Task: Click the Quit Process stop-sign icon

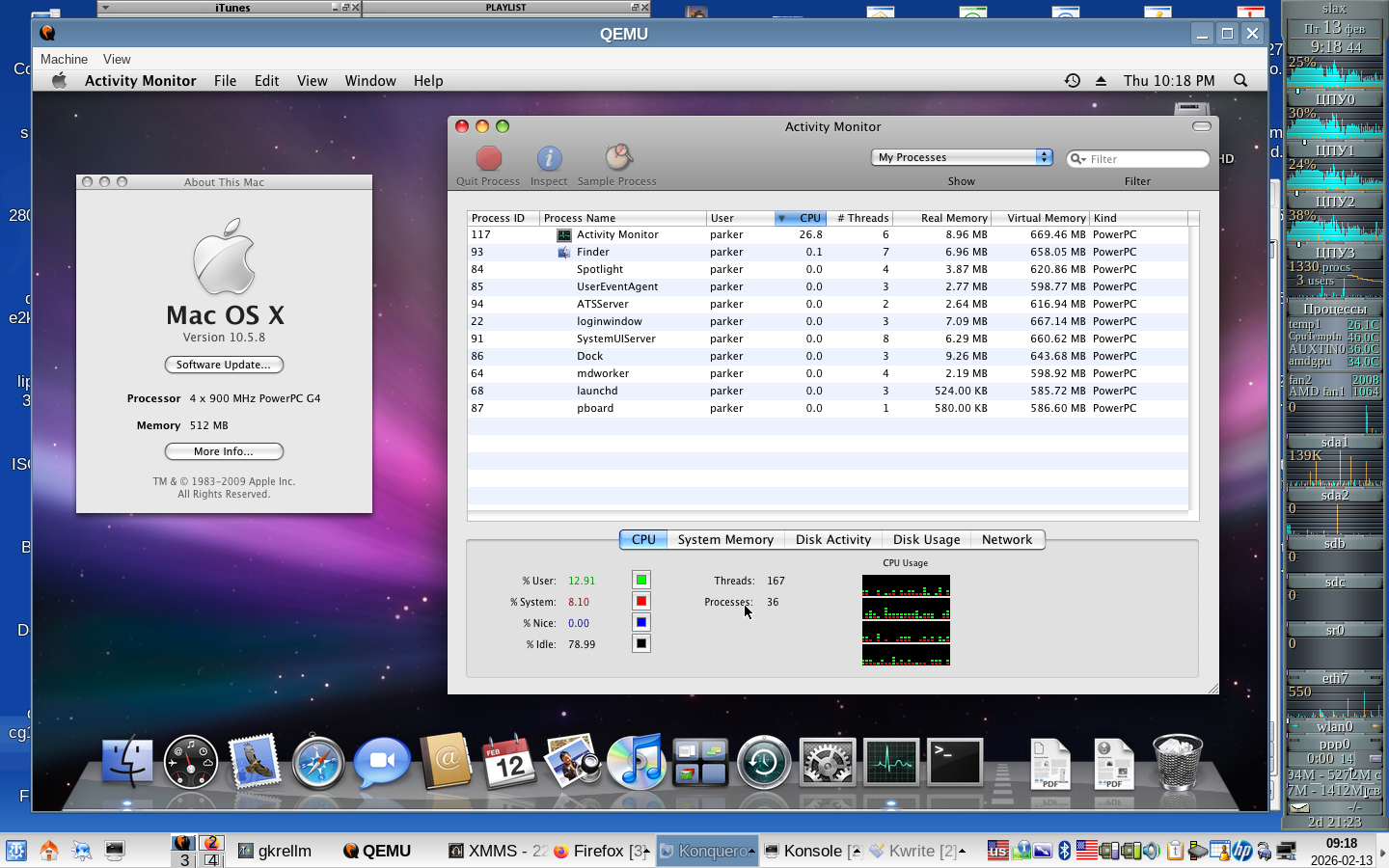Action: coord(489,158)
